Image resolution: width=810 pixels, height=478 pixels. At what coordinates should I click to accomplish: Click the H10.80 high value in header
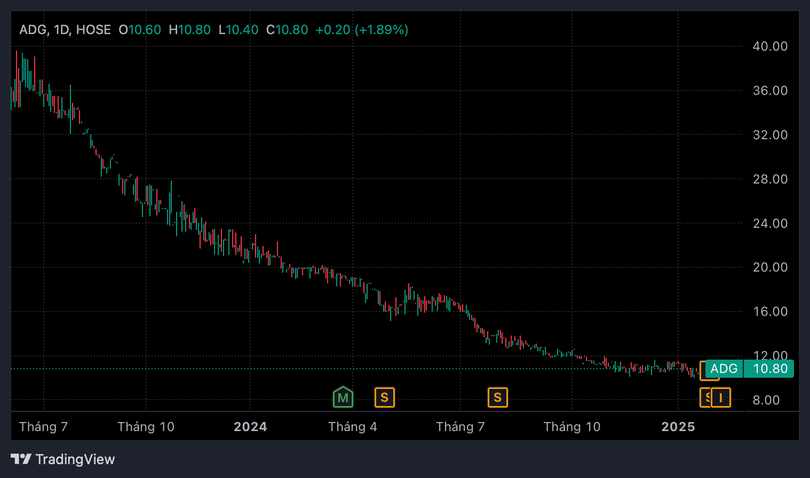[190, 30]
